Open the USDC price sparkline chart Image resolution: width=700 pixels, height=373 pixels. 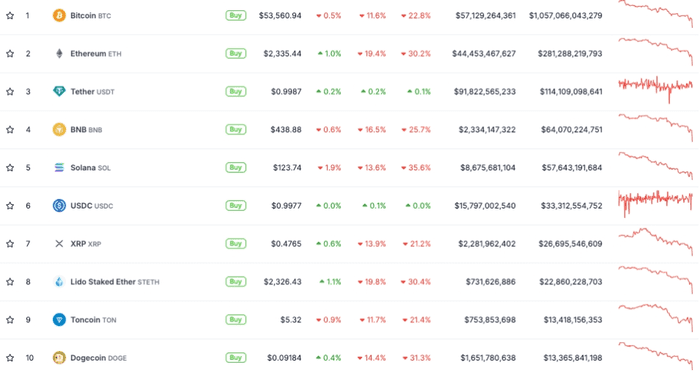click(655, 203)
